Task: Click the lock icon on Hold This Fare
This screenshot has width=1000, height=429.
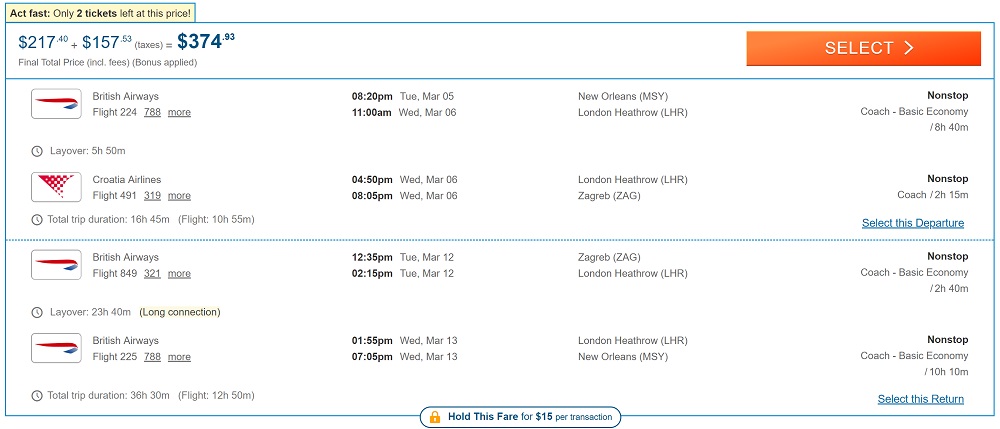Action: (x=435, y=417)
